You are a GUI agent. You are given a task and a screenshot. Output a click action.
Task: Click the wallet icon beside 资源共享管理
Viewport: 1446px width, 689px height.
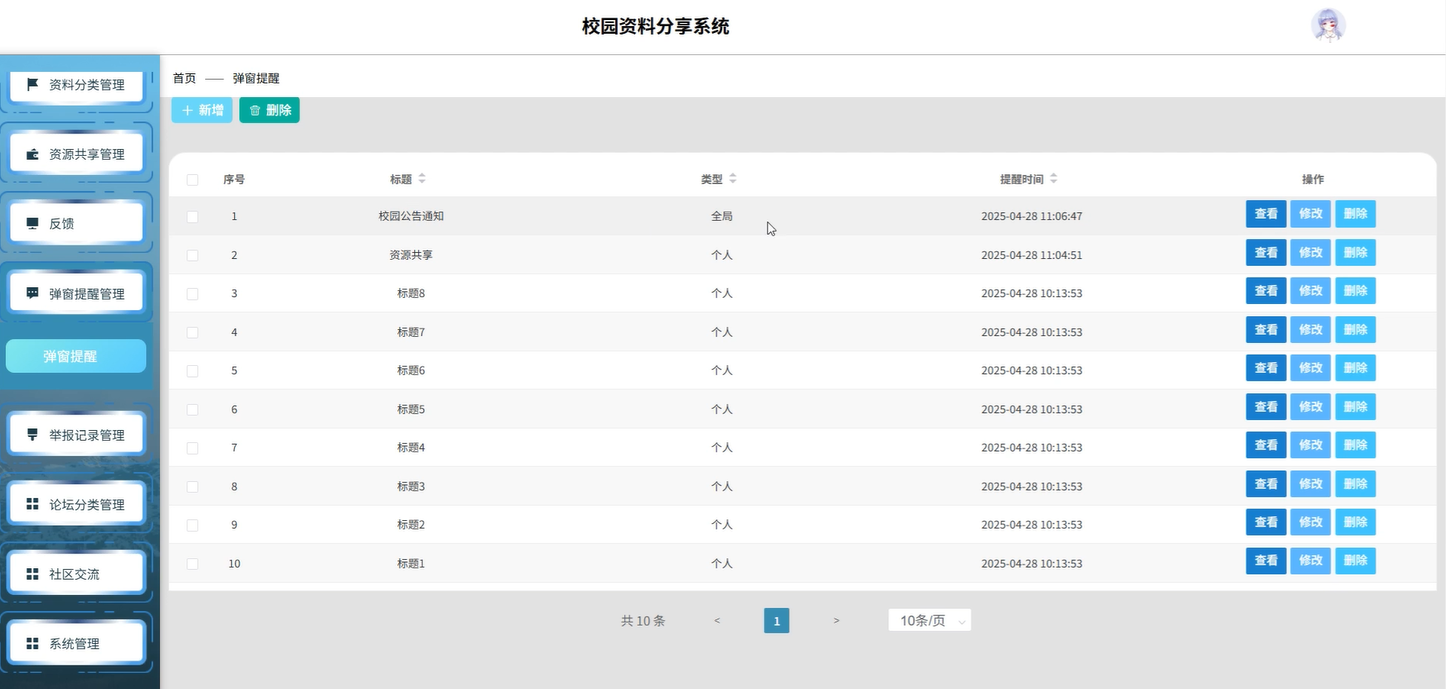pos(32,154)
